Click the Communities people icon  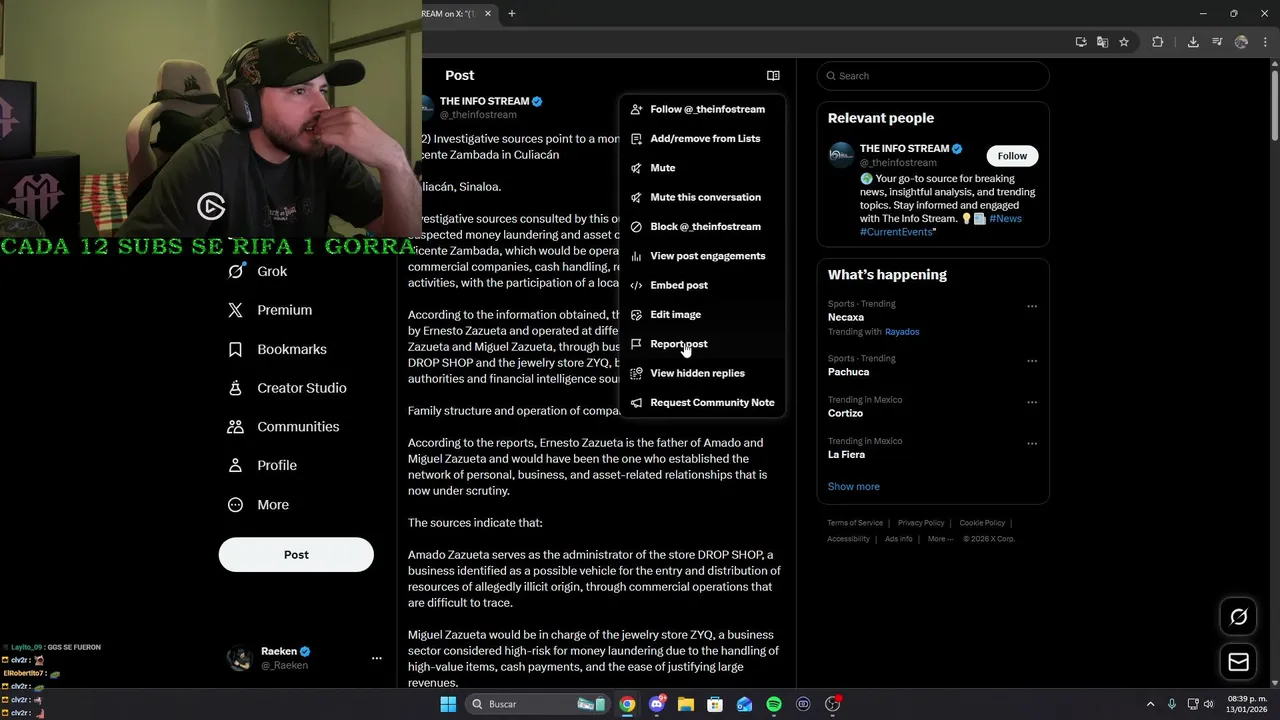pyautogui.click(x=236, y=427)
